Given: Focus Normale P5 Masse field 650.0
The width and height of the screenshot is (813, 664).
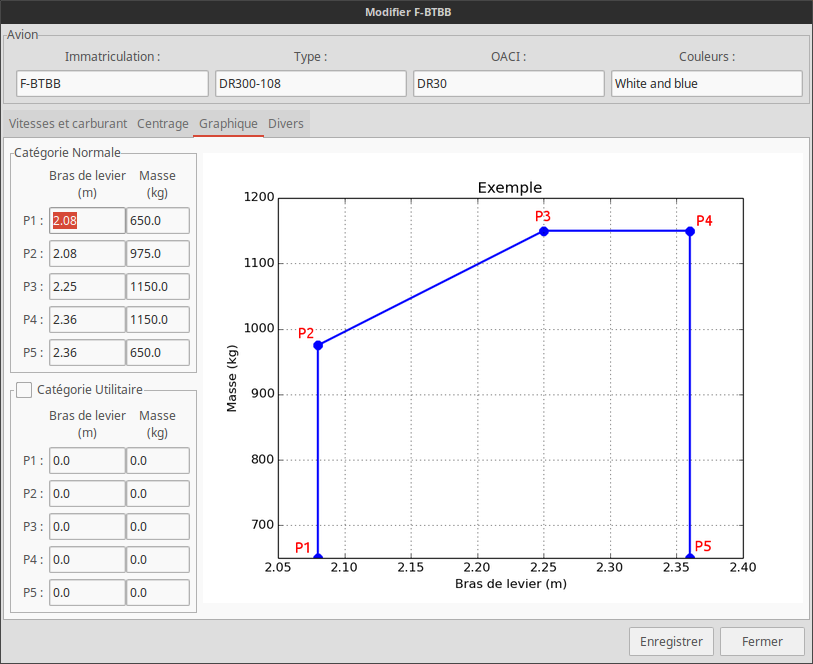Looking at the screenshot, I should point(158,352).
